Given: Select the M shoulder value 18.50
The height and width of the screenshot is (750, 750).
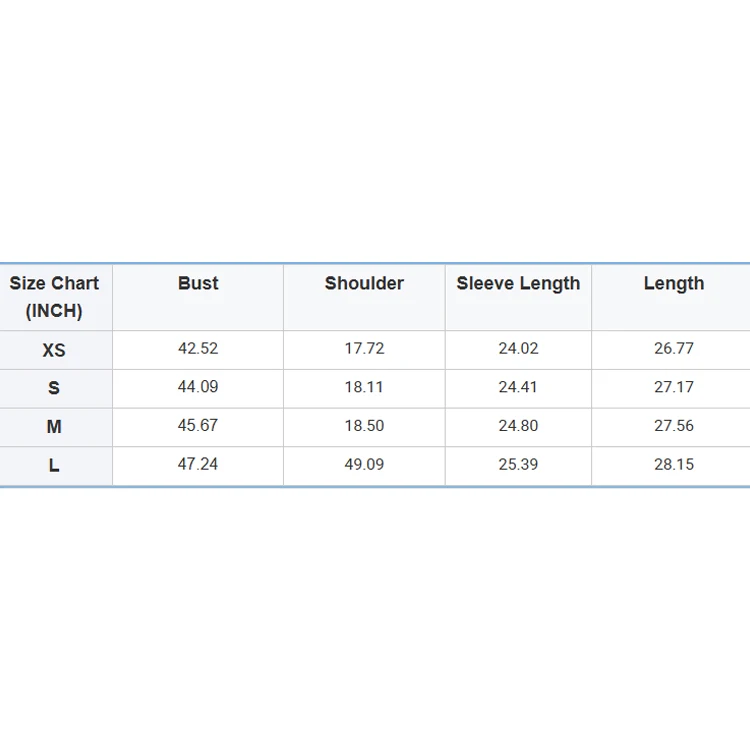Looking at the screenshot, I should click(x=364, y=426).
